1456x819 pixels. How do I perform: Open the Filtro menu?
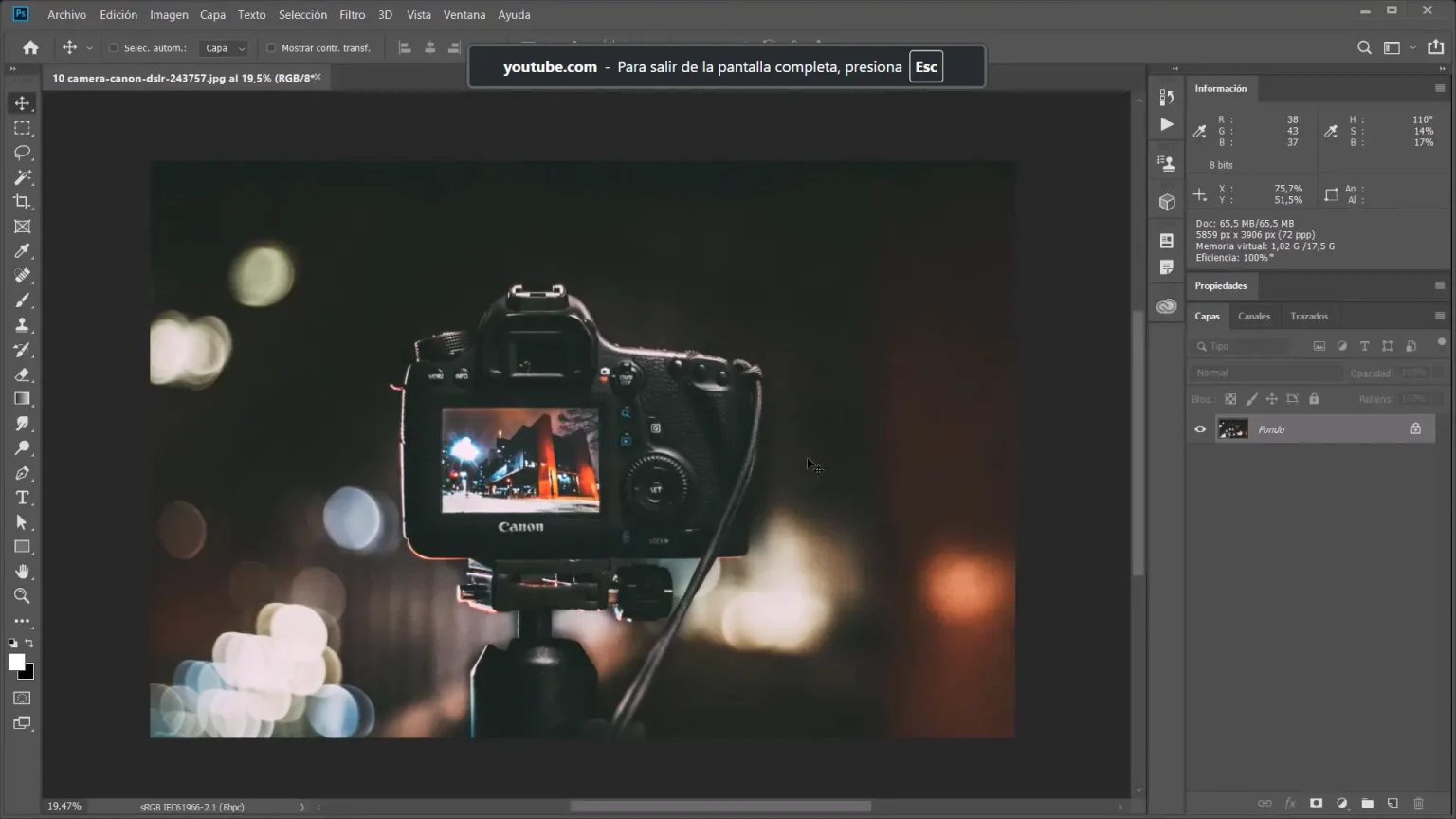[x=352, y=15]
